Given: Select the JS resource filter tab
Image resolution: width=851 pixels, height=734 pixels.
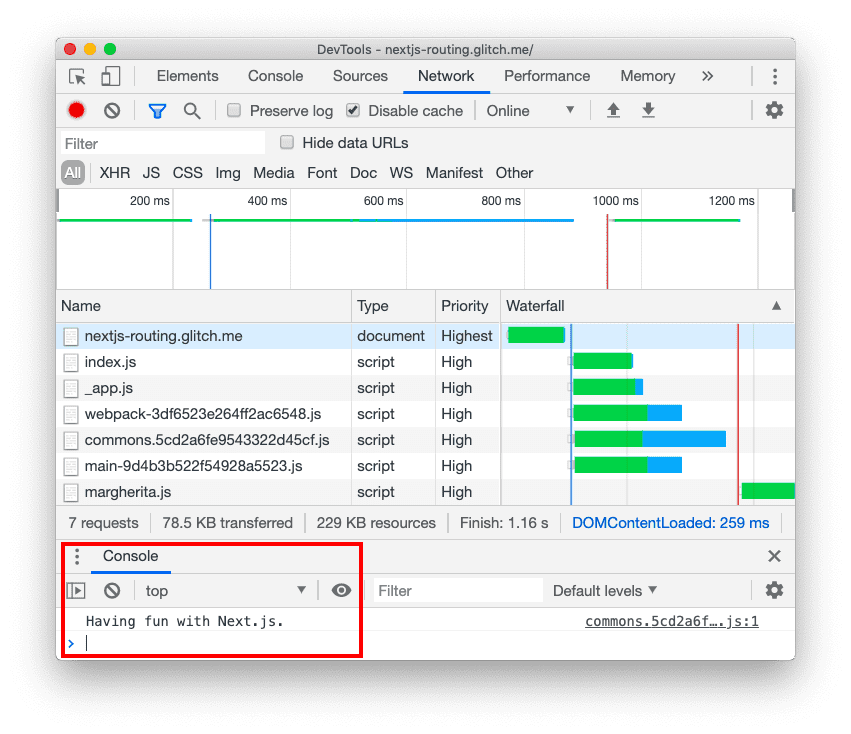Looking at the screenshot, I should (x=151, y=172).
